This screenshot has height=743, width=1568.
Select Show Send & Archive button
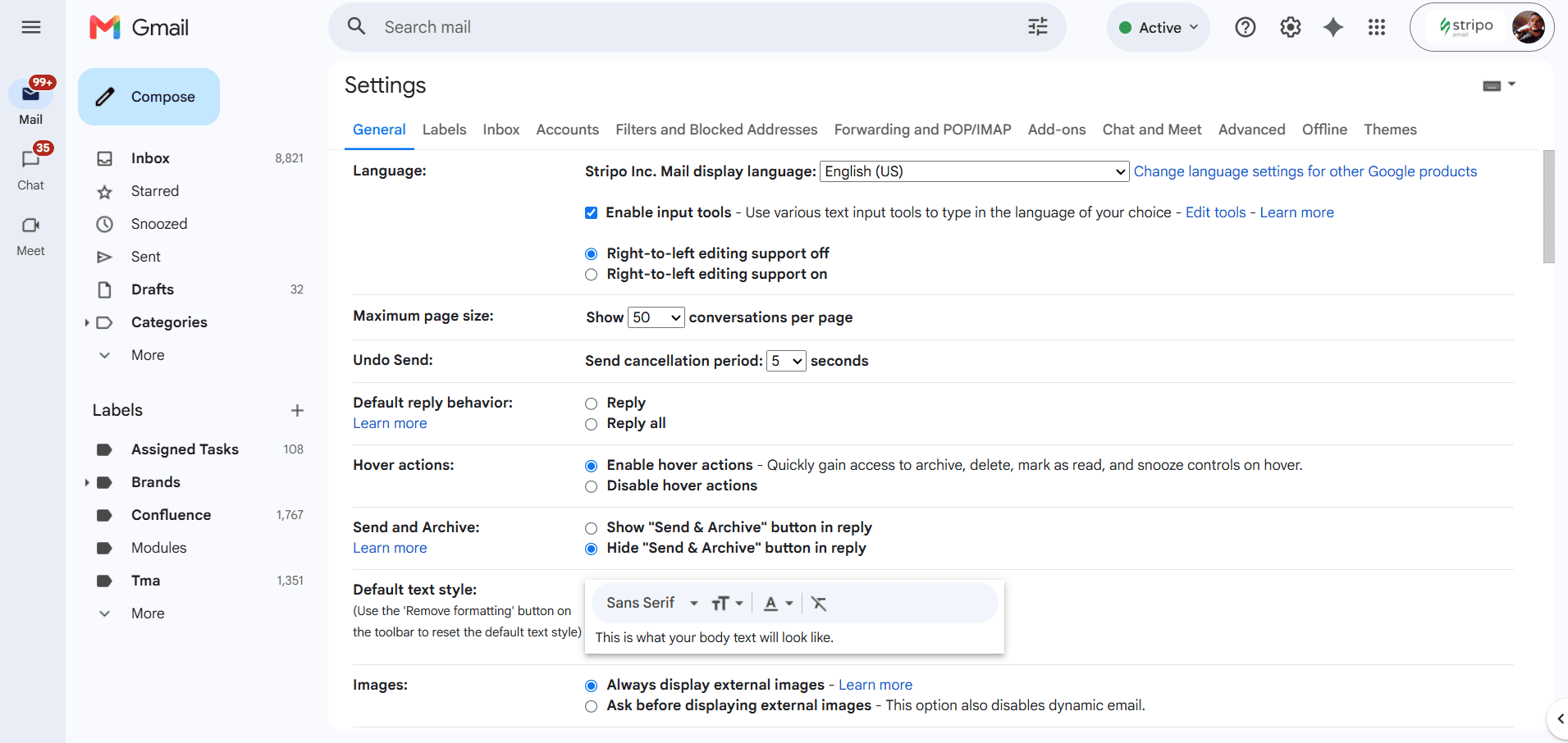point(591,528)
